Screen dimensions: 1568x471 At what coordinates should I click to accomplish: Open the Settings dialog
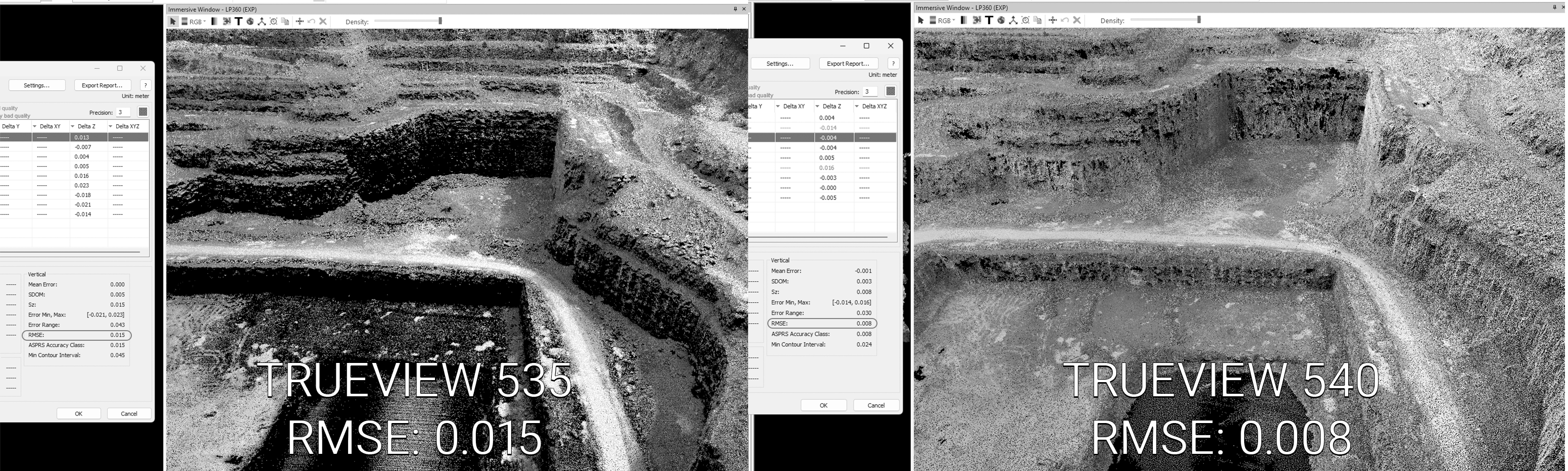35,85
